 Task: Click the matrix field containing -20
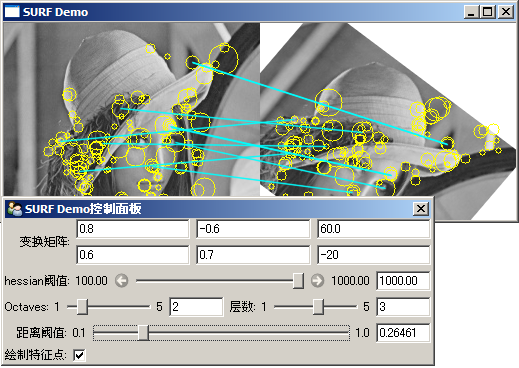point(374,255)
